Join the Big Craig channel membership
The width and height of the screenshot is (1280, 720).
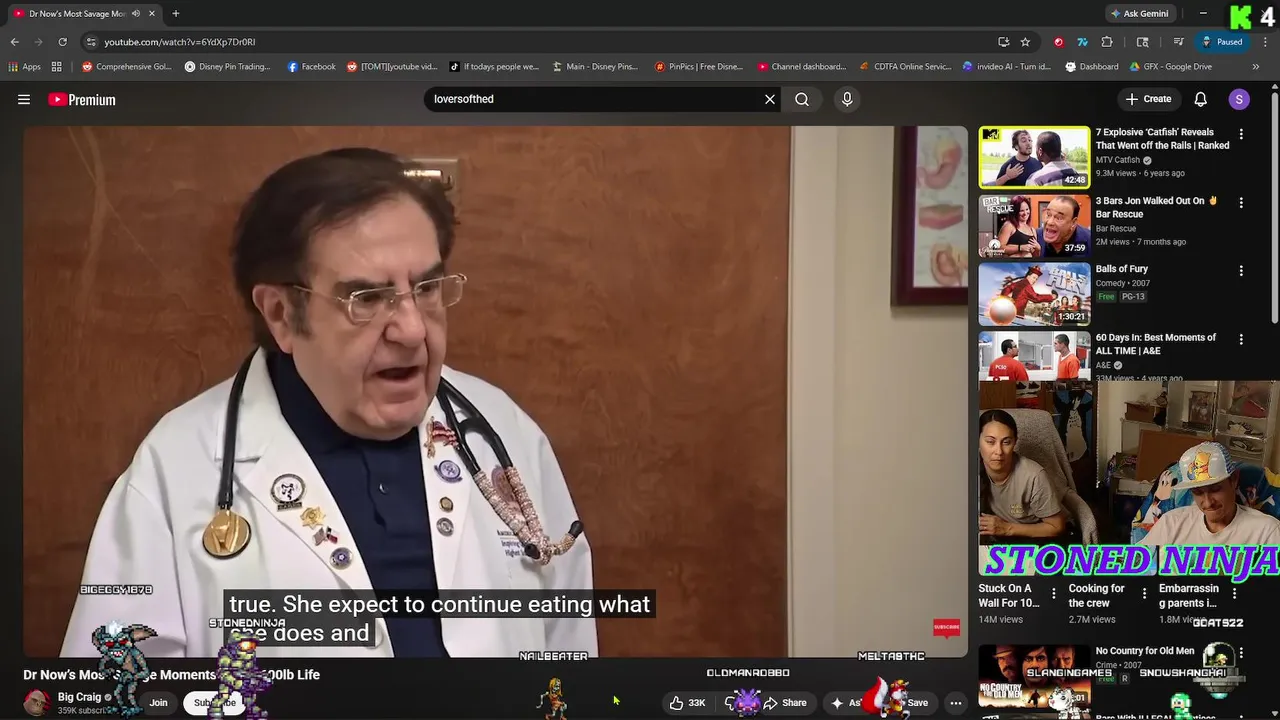tap(158, 703)
